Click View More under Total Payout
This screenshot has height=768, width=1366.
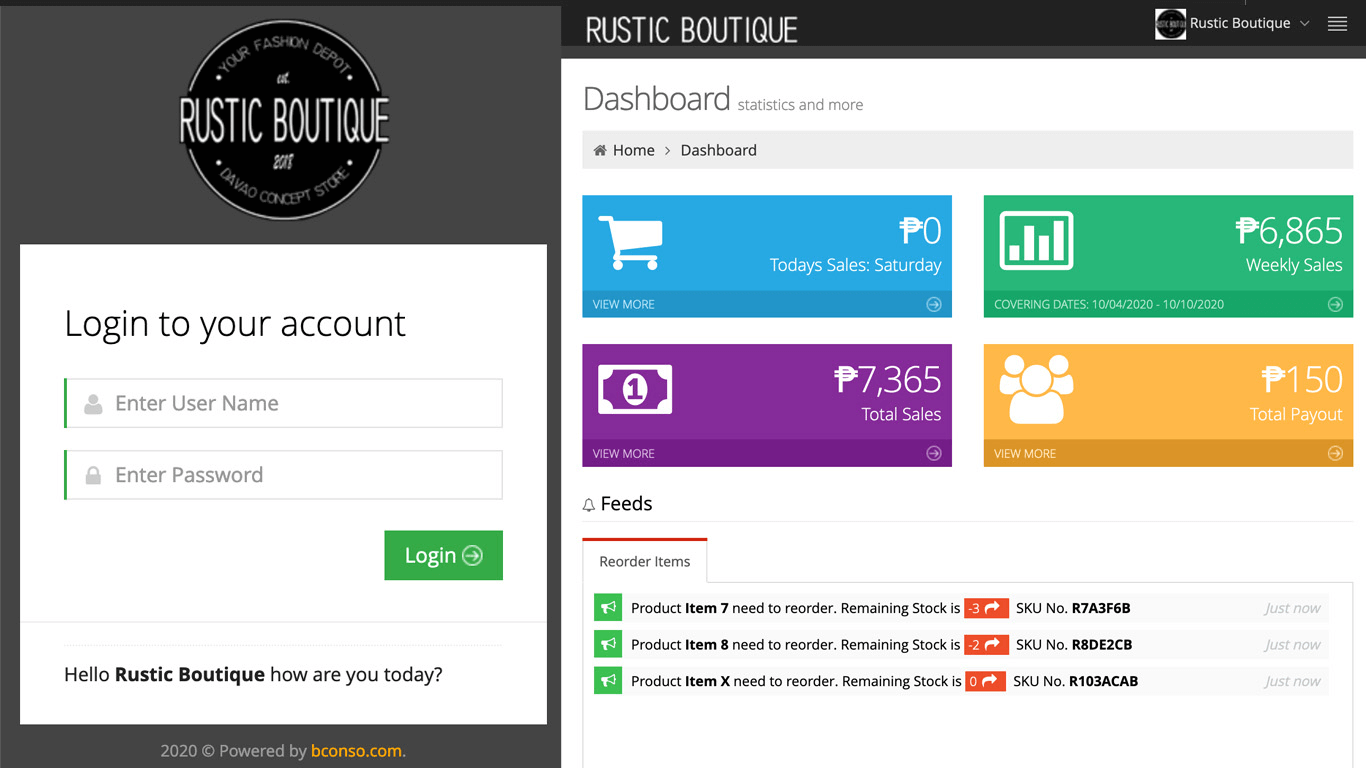pyautogui.click(x=1025, y=453)
